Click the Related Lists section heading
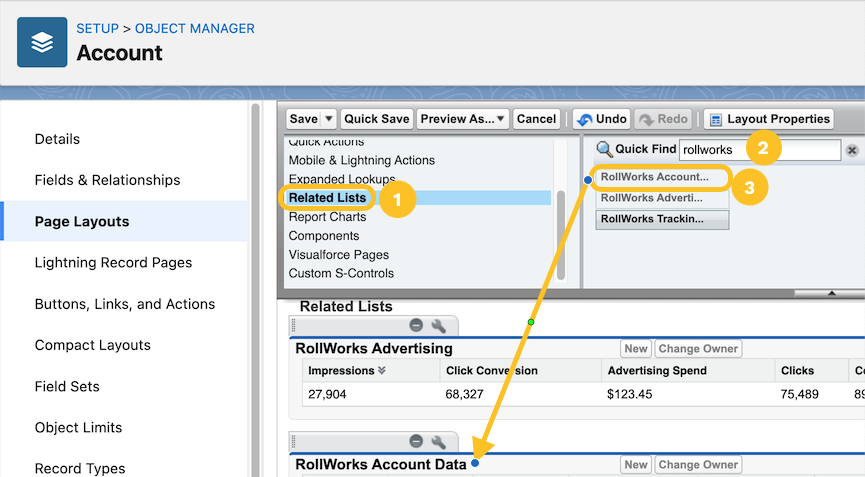 pyautogui.click(x=346, y=307)
